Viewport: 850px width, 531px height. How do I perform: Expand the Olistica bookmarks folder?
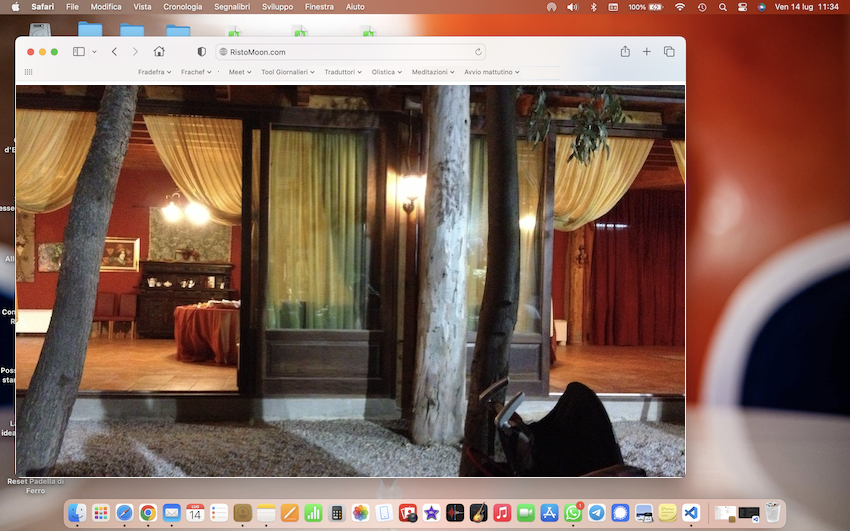[387, 72]
